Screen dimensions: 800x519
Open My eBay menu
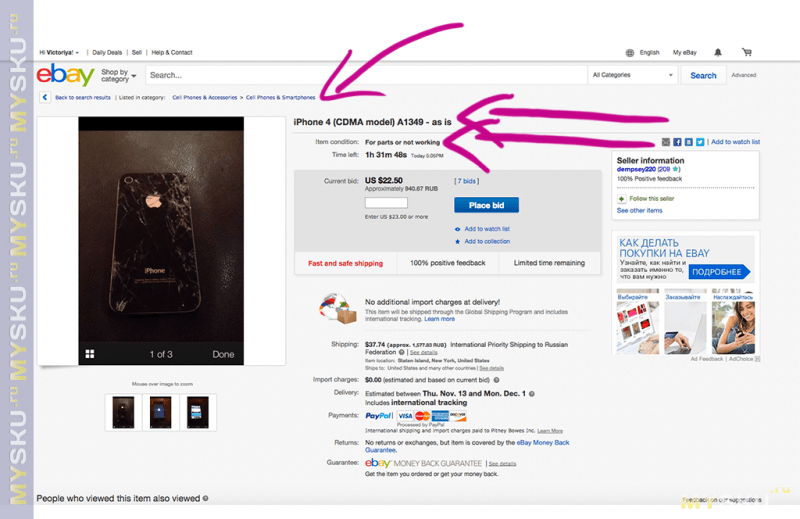(685, 53)
